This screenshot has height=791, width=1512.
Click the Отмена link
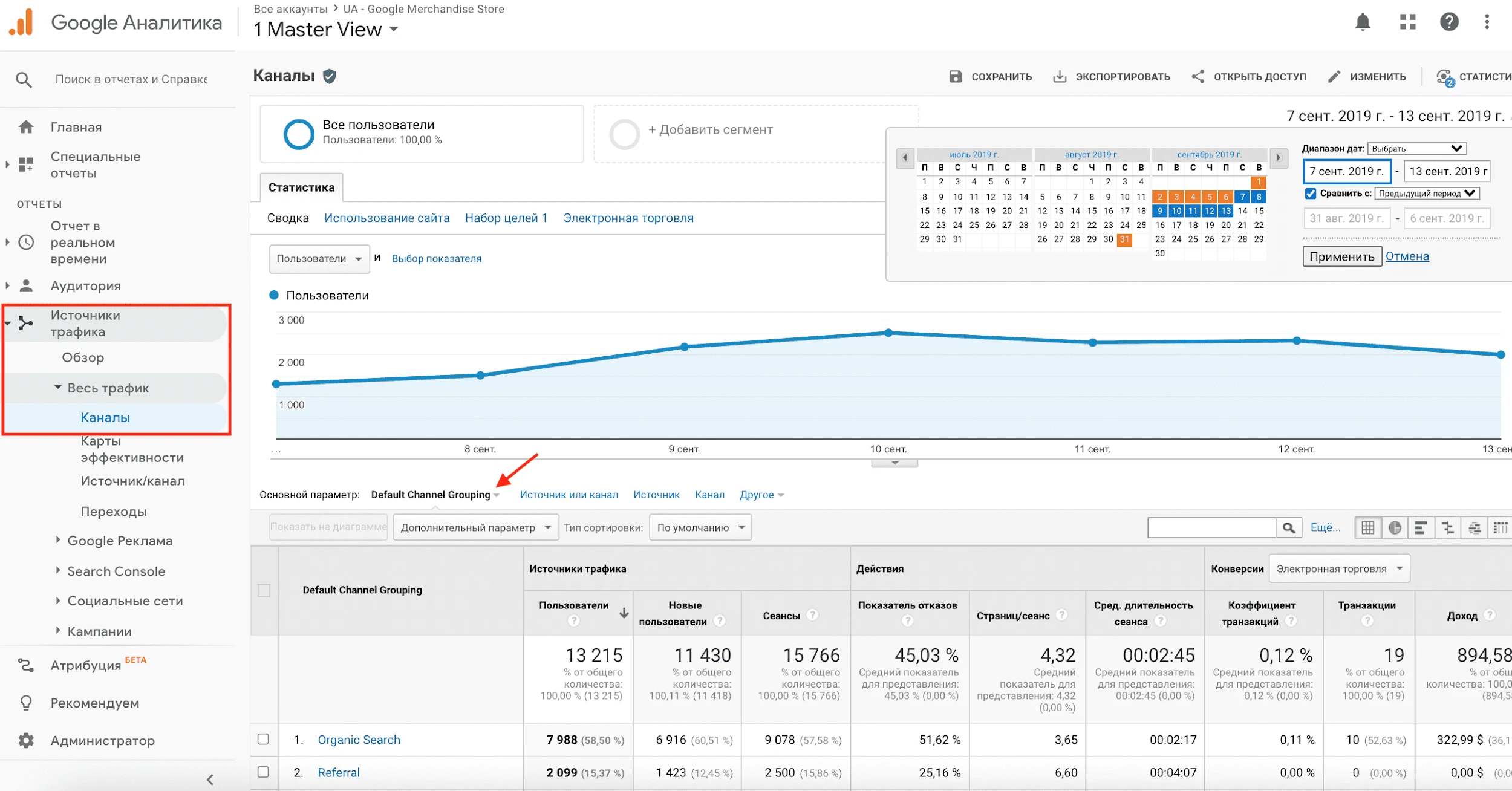[1407, 256]
